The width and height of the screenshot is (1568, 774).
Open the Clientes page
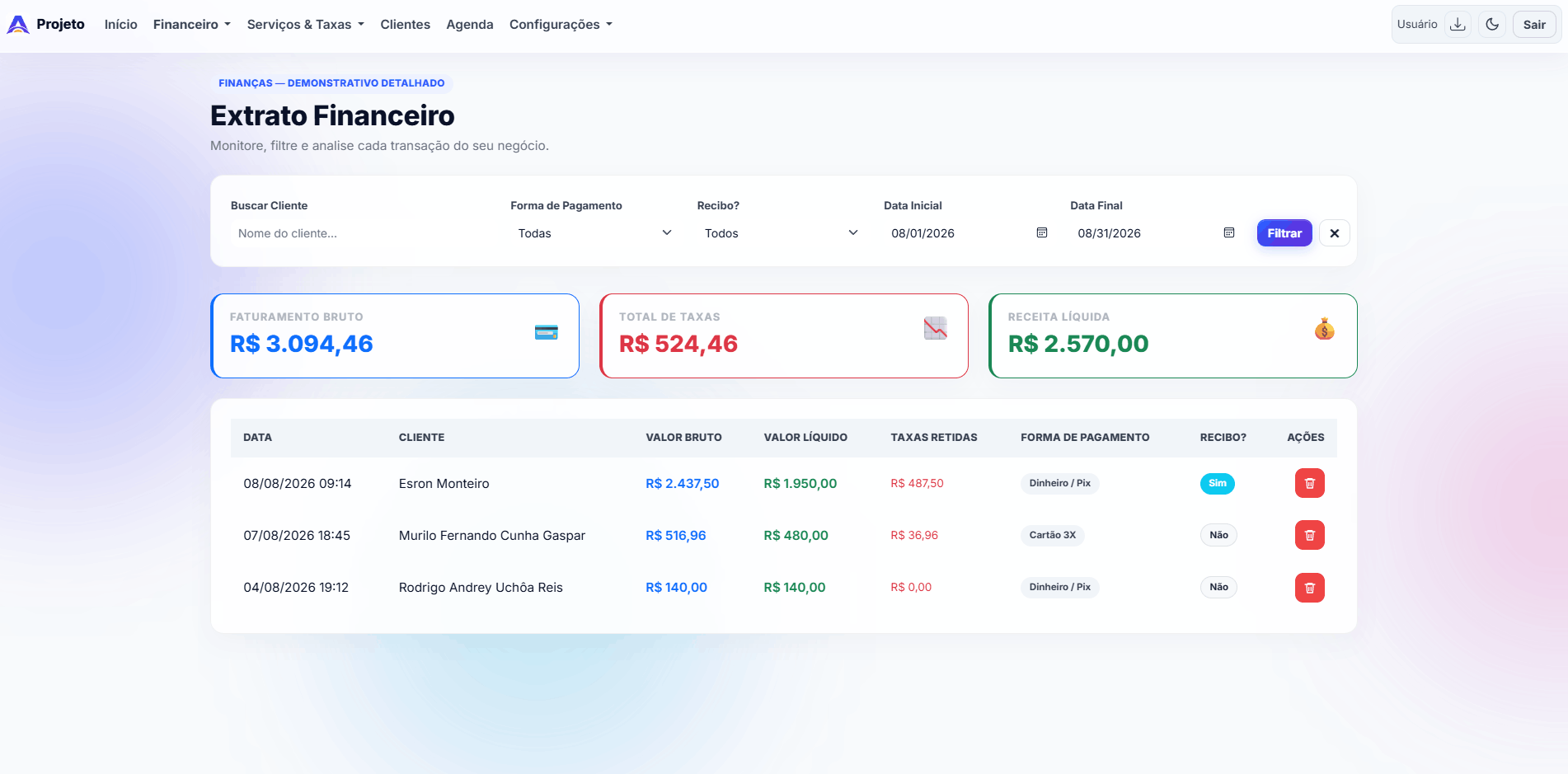406,25
